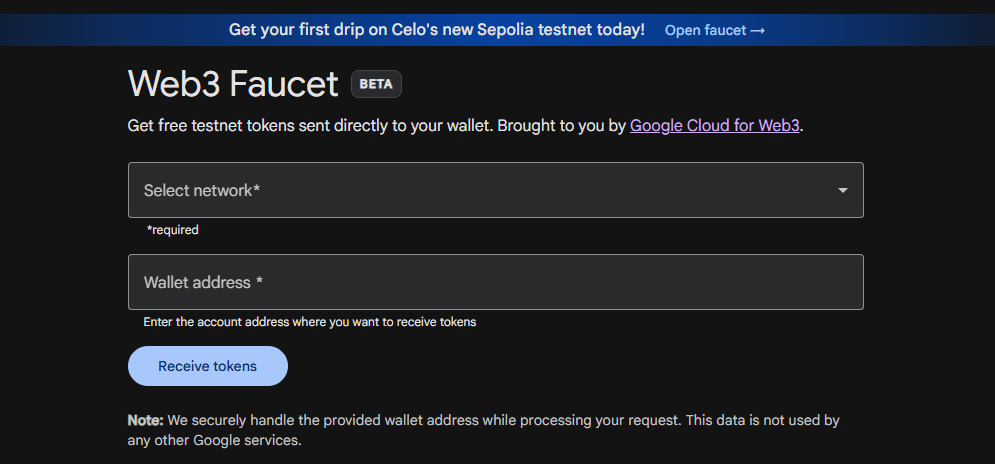
Task: Click the Celo Sepolia testnet banner announcement
Action: pos(436,30)
